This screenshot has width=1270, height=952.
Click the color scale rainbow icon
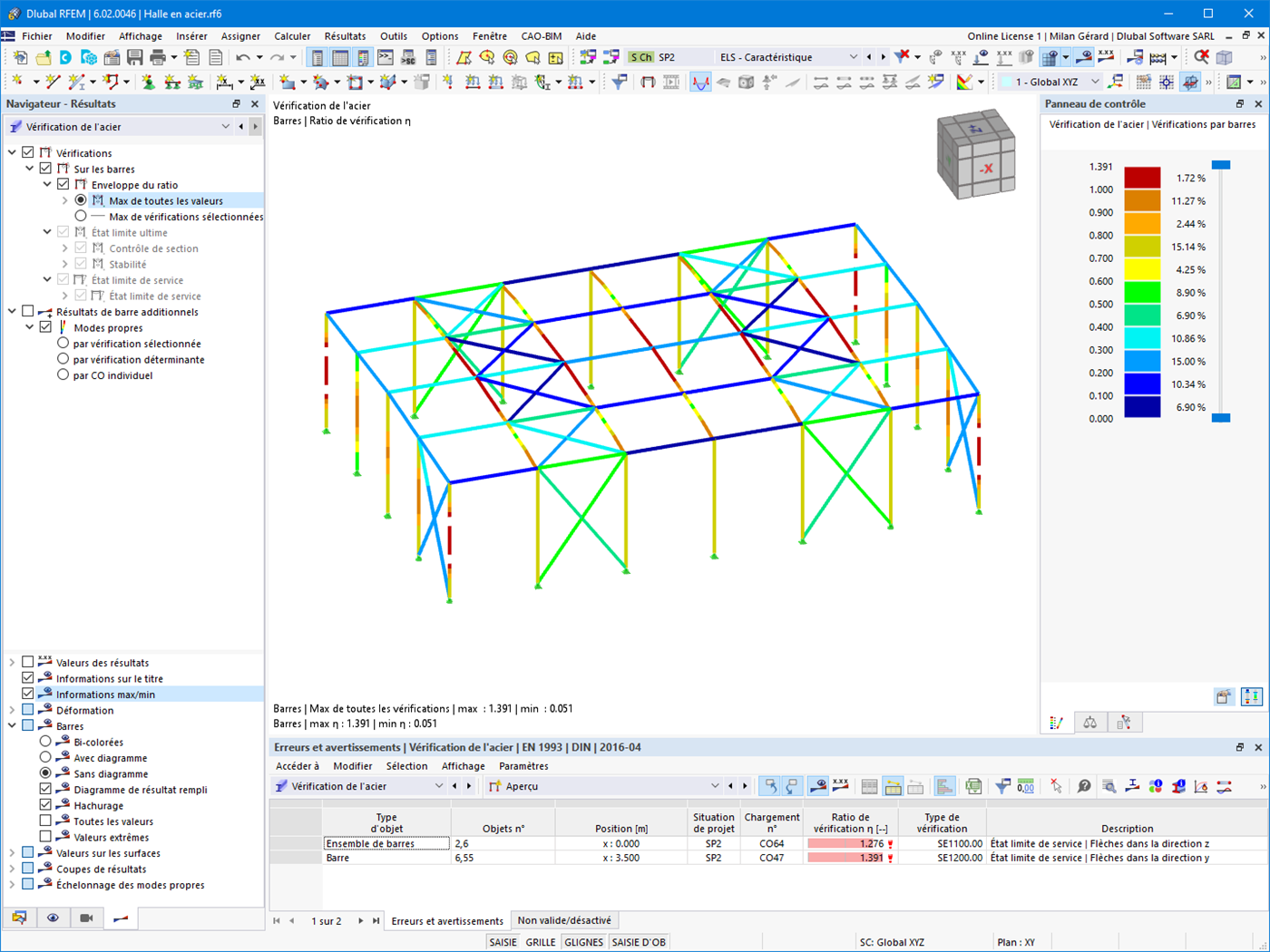click(x=964, y=82)
